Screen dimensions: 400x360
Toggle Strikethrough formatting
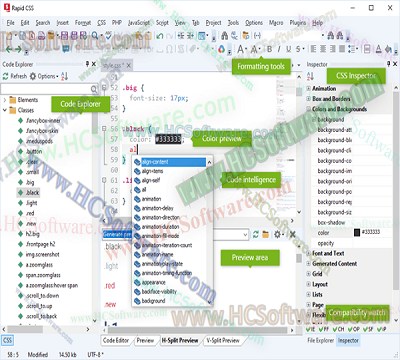click(x=298, y=49)
